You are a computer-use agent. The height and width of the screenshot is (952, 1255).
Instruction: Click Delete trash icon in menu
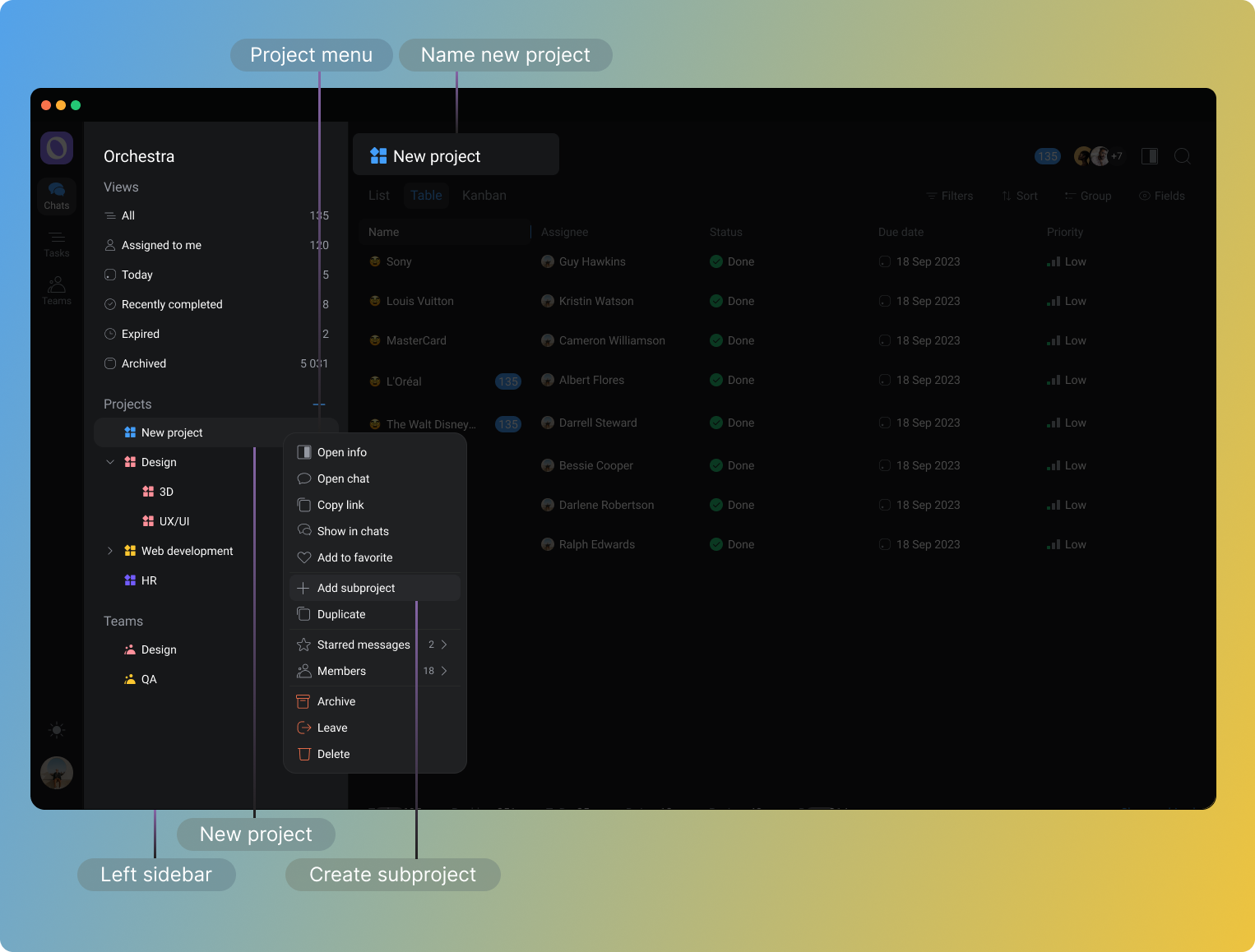click(304, 754)
